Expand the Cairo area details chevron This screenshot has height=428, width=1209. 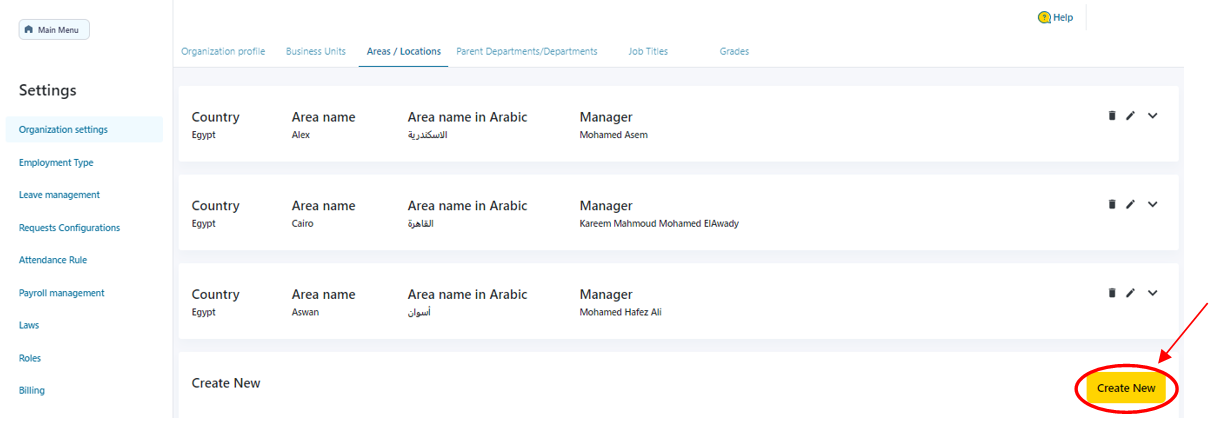(x=1152, y=204)
